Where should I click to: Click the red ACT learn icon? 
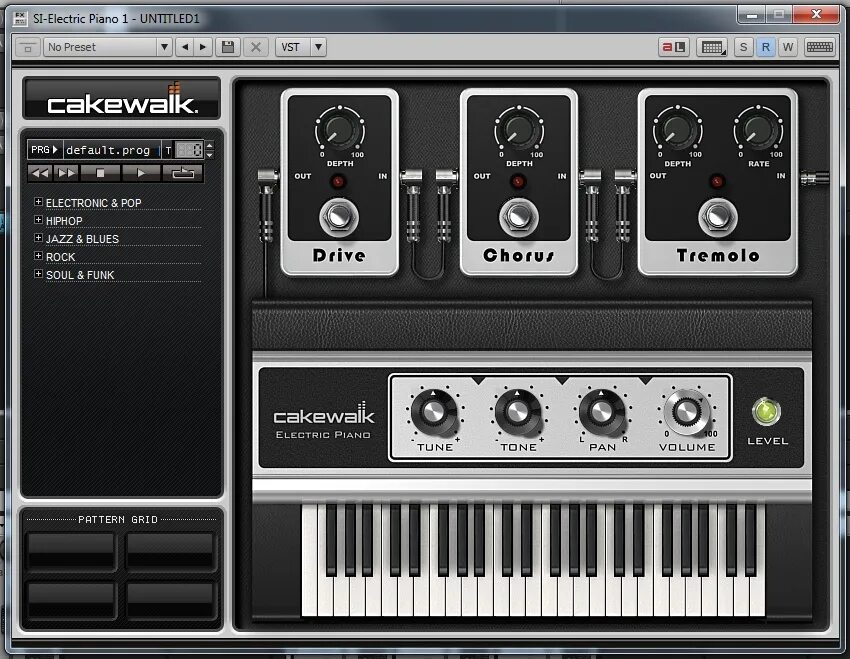click(673, 47)
